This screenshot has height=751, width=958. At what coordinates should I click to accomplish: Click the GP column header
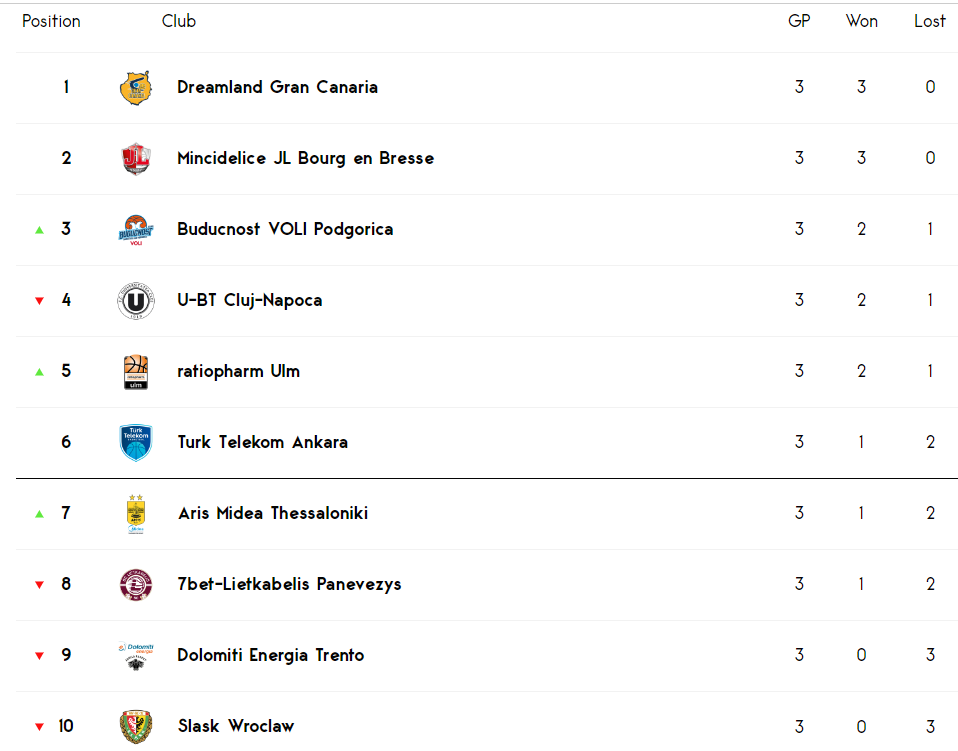click(799, 21)
